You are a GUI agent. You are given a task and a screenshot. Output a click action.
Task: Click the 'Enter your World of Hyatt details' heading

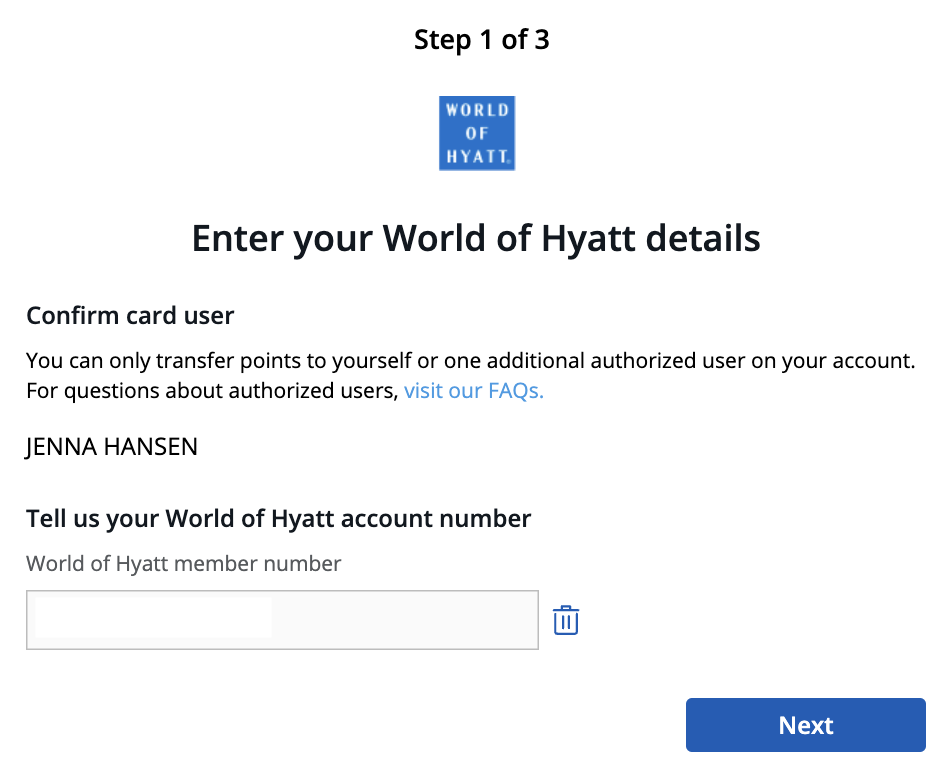476,239
